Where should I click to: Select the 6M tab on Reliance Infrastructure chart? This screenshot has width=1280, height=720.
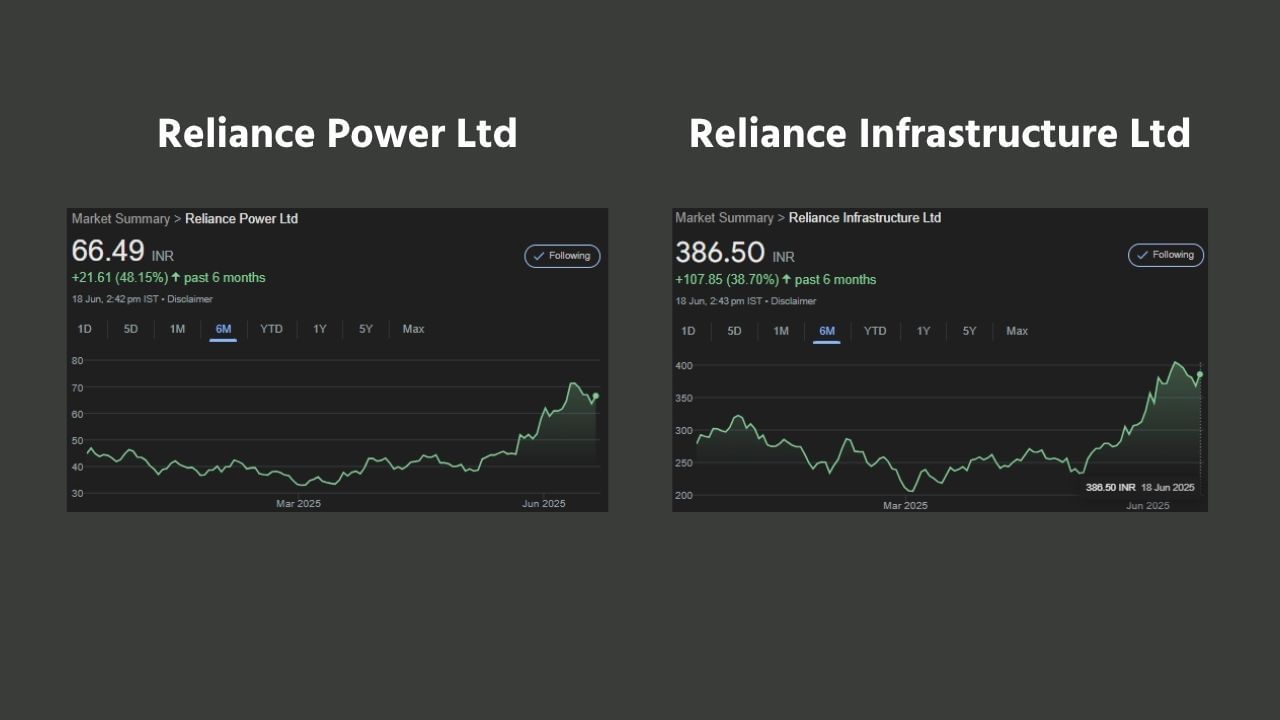click(x=827, y=331)
